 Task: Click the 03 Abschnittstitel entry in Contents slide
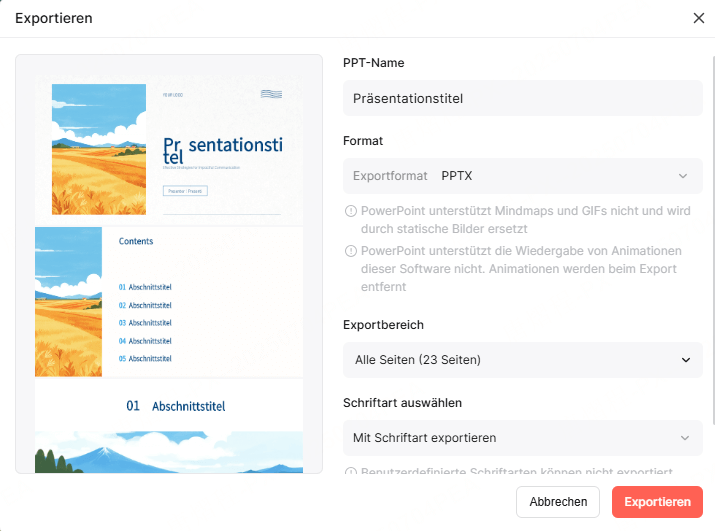pyautogui.click(x=145, y=323)
